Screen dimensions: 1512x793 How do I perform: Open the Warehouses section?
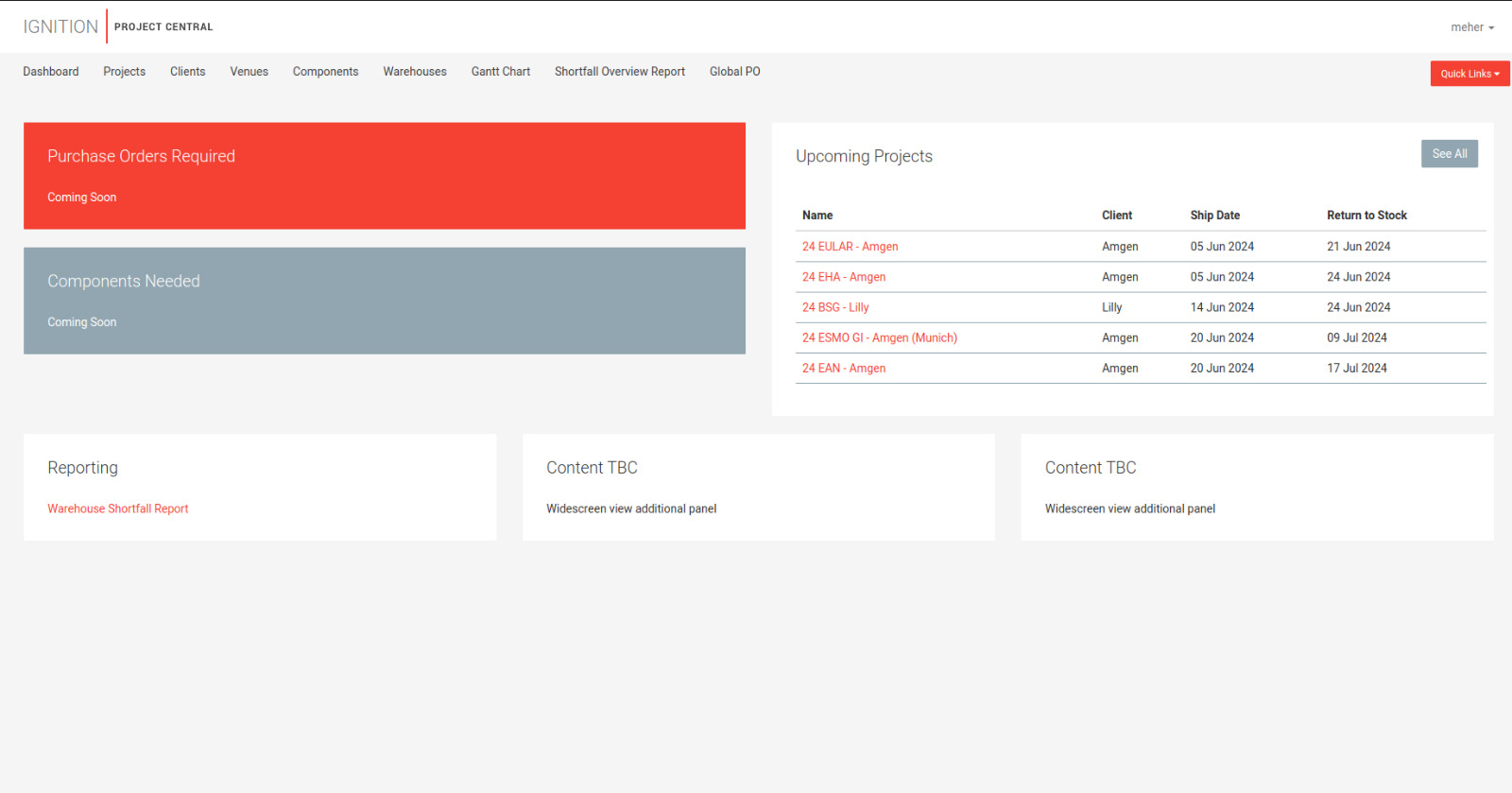(414, 72)
